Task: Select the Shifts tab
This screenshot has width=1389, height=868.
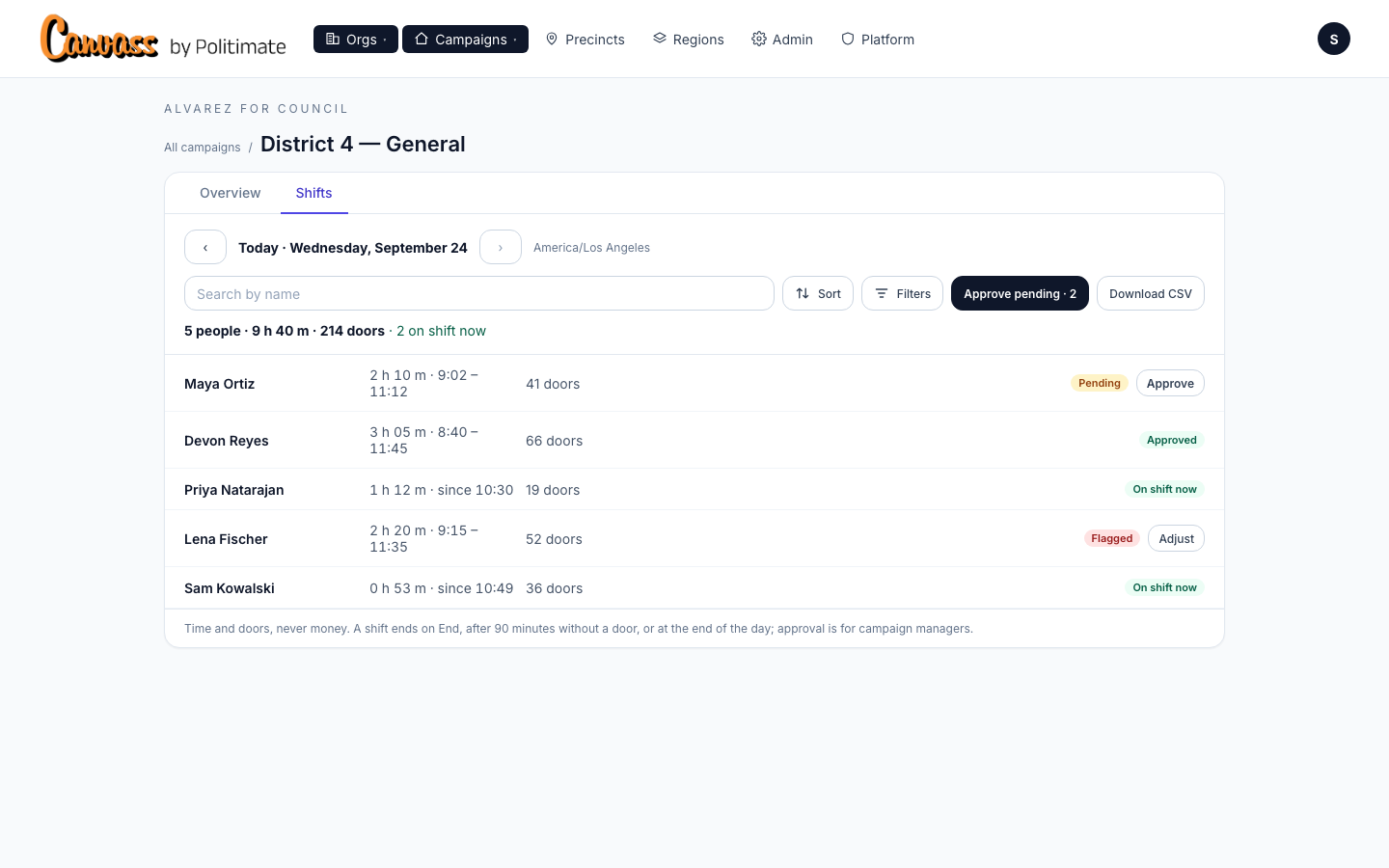Action: tap(314, 193)
